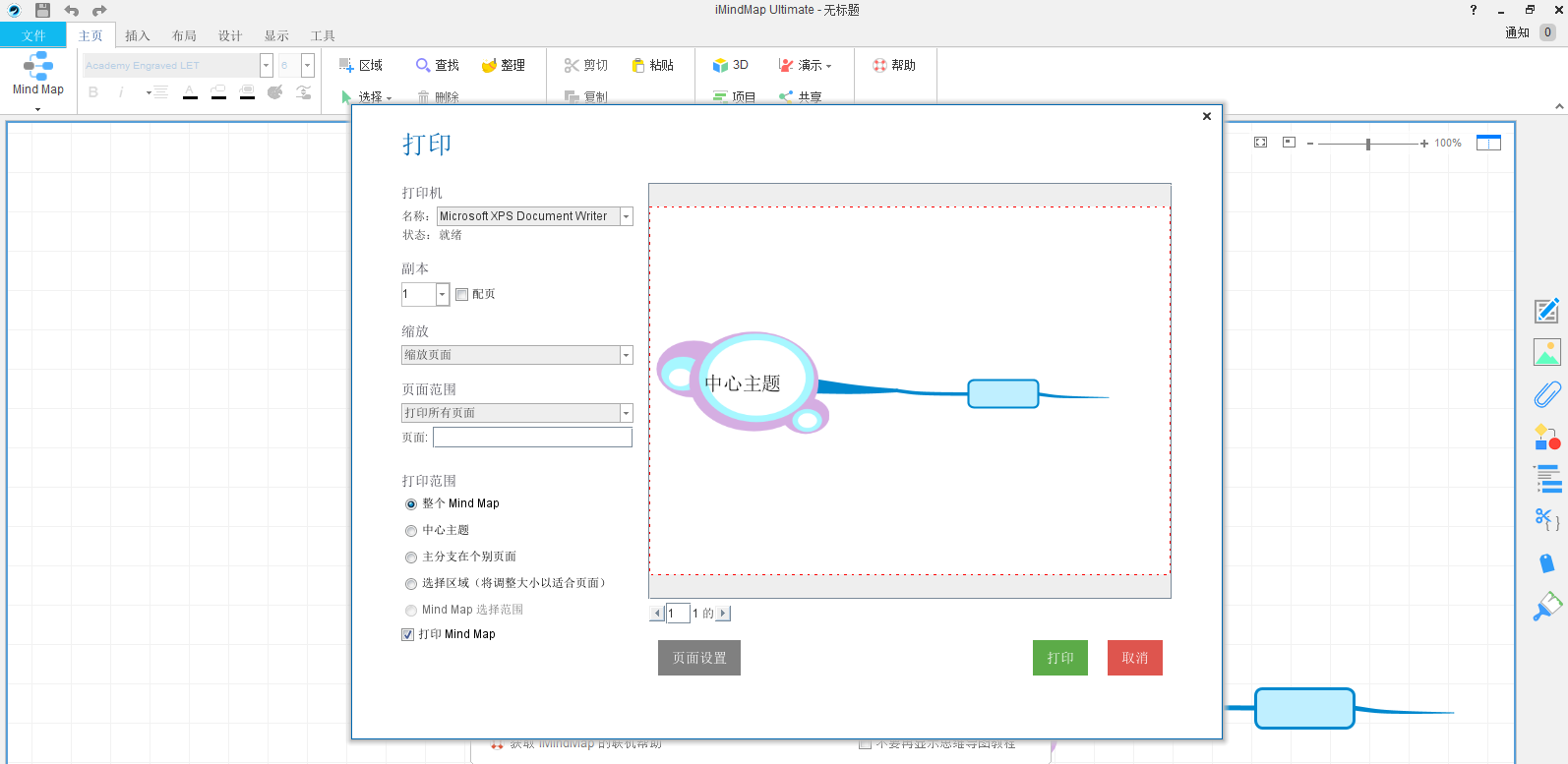This screenshot has width=1568, height=764.
Task: Open the 通知 notifications counter
Action: coord(1547,32)
